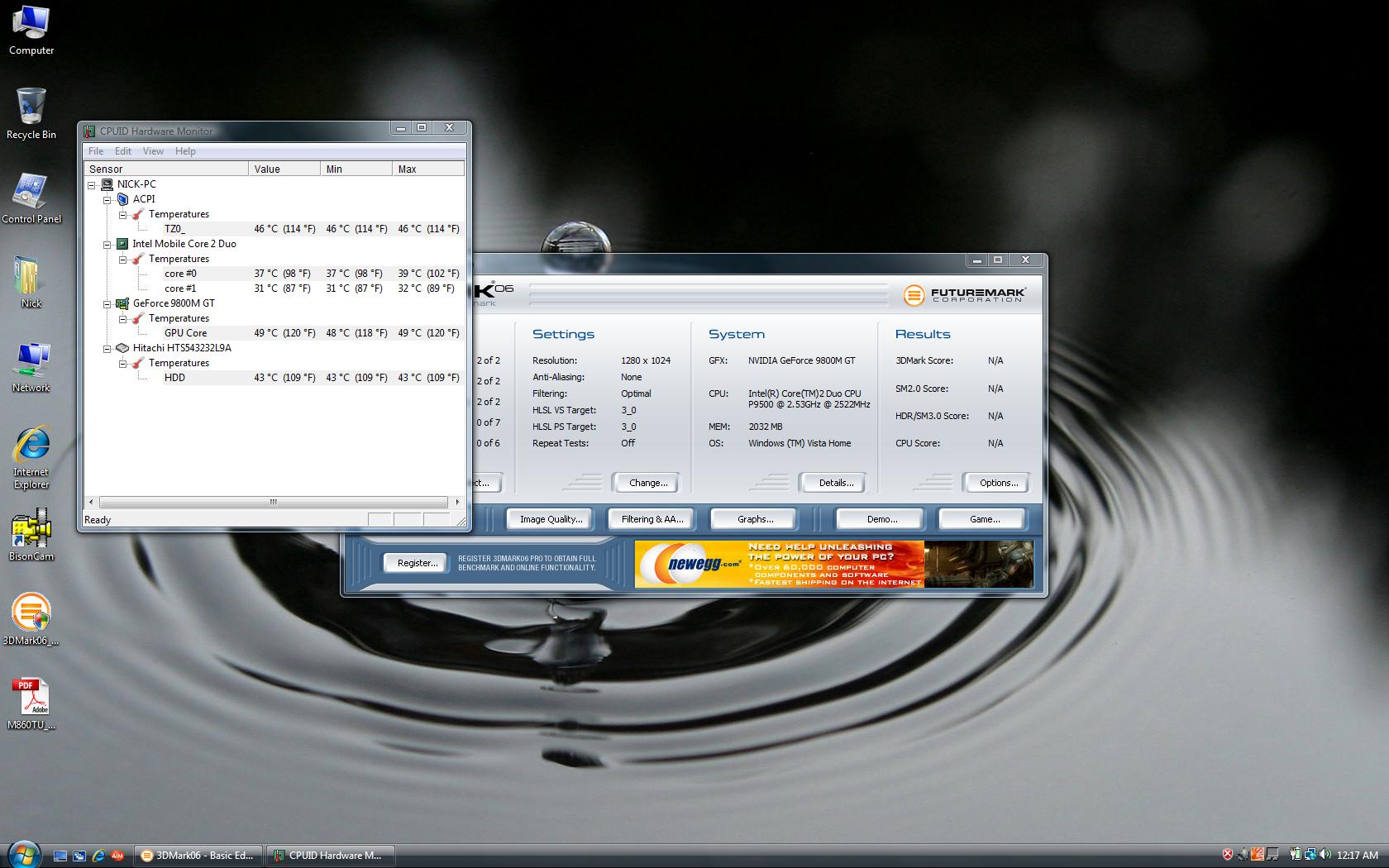
Task: Collapse the ACPI tree node
Action: click(x=107, y=199)
